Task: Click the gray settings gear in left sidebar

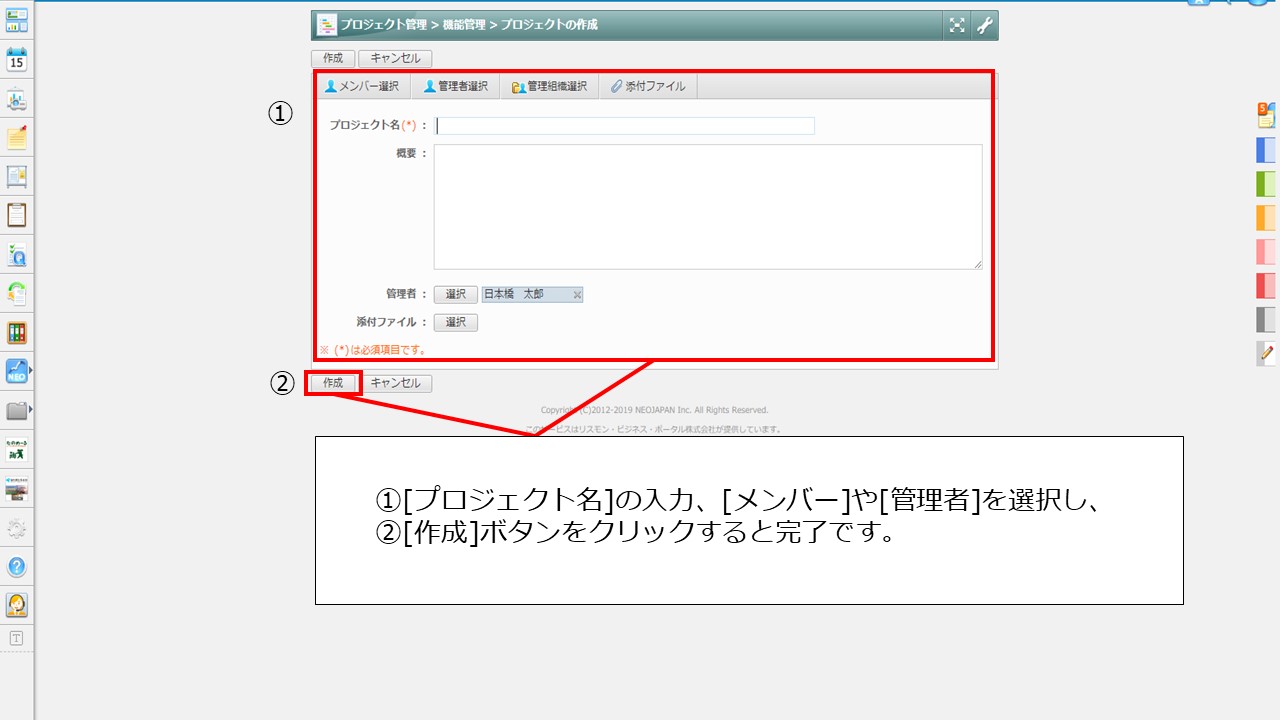Action: click(x=17, y=528)
